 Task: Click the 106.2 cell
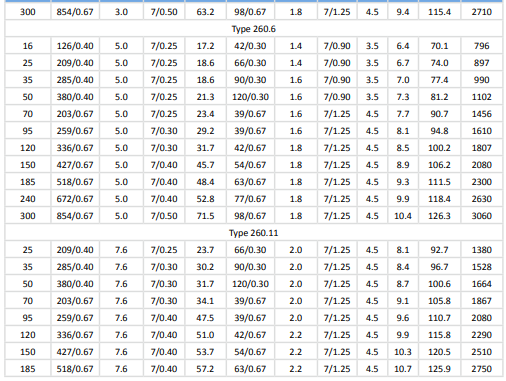(439, 165)
